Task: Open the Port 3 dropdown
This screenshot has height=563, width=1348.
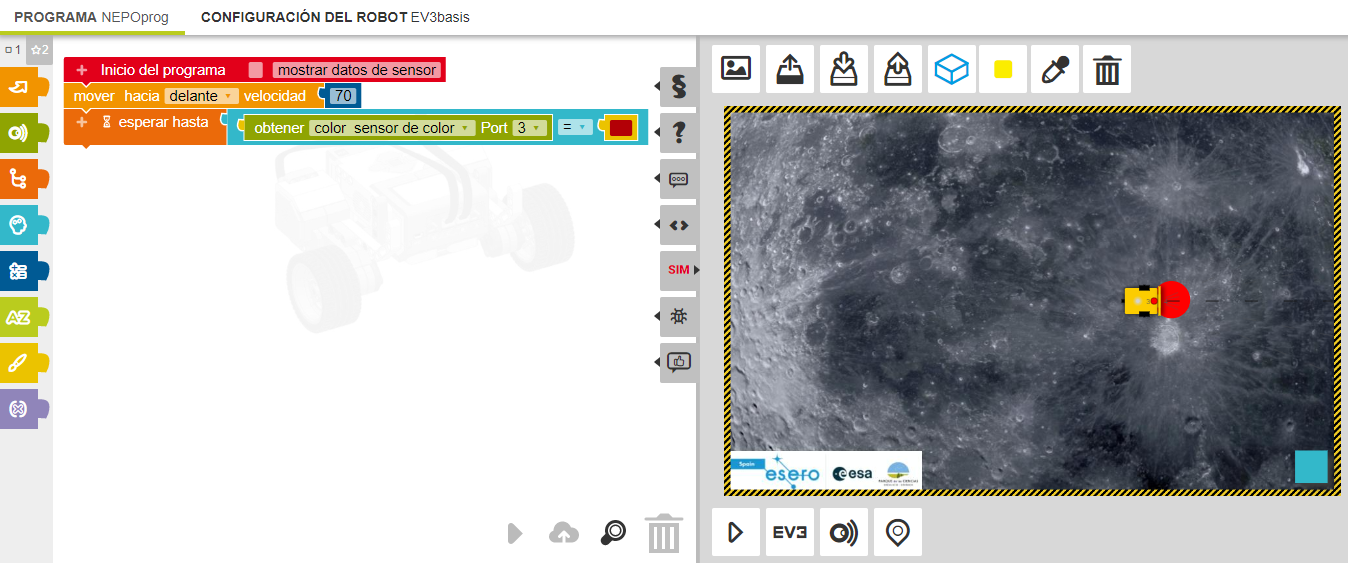Action: pyautogui.click(x=530, y=128)
